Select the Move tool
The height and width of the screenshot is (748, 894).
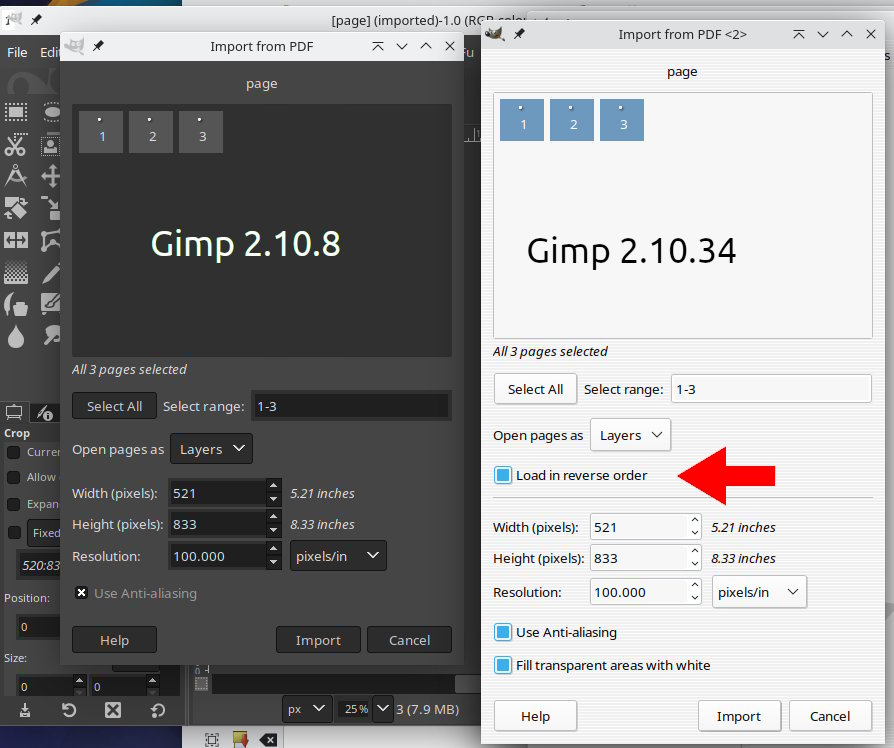click(50, 176)
